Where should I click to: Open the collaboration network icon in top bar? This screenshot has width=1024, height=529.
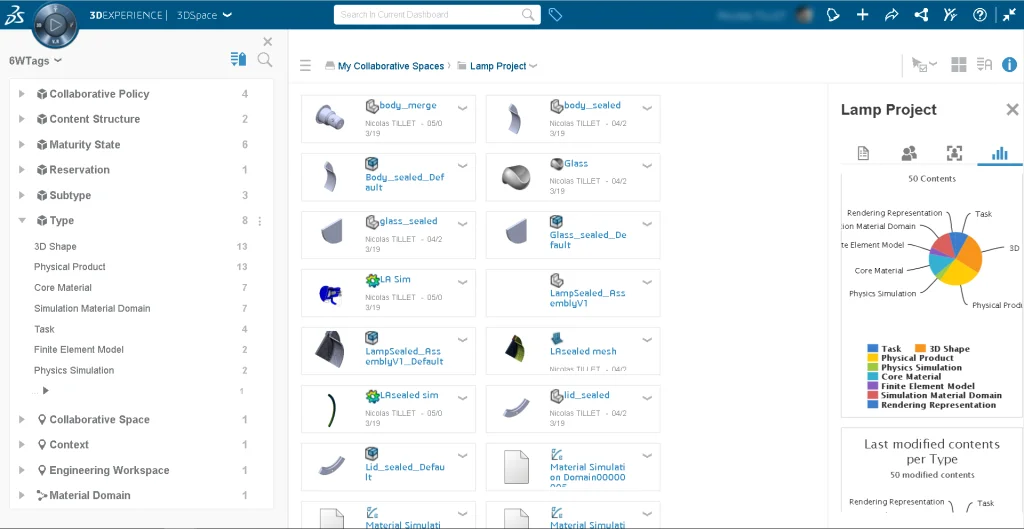(921, 15)
